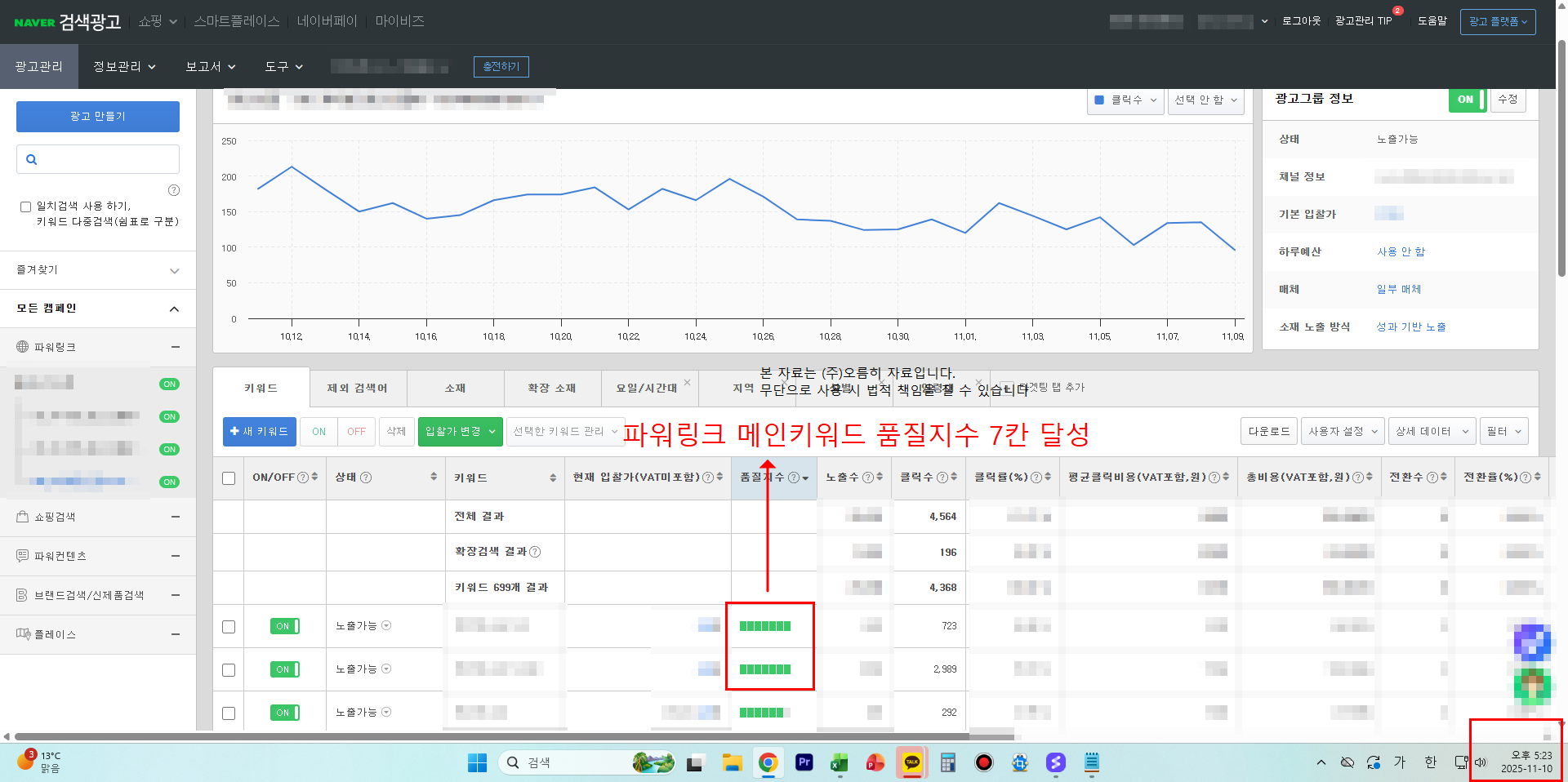Image resolution: width=1568 pixels, height=782 pixels.
Task: Click the sidebar search magnifier icon
Action: click(x=32, y=158)
